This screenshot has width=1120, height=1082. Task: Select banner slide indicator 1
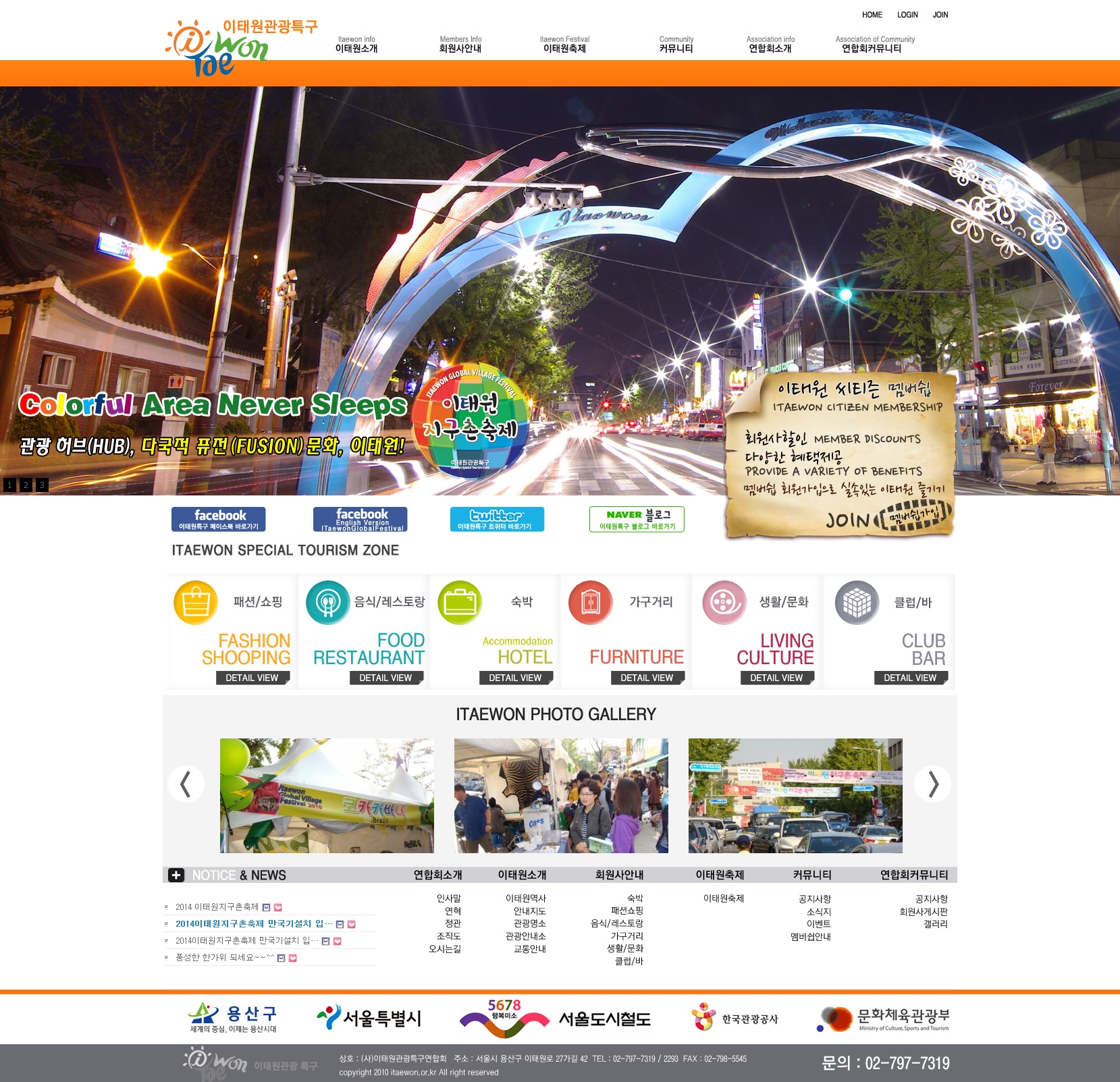tap(9, 485)
